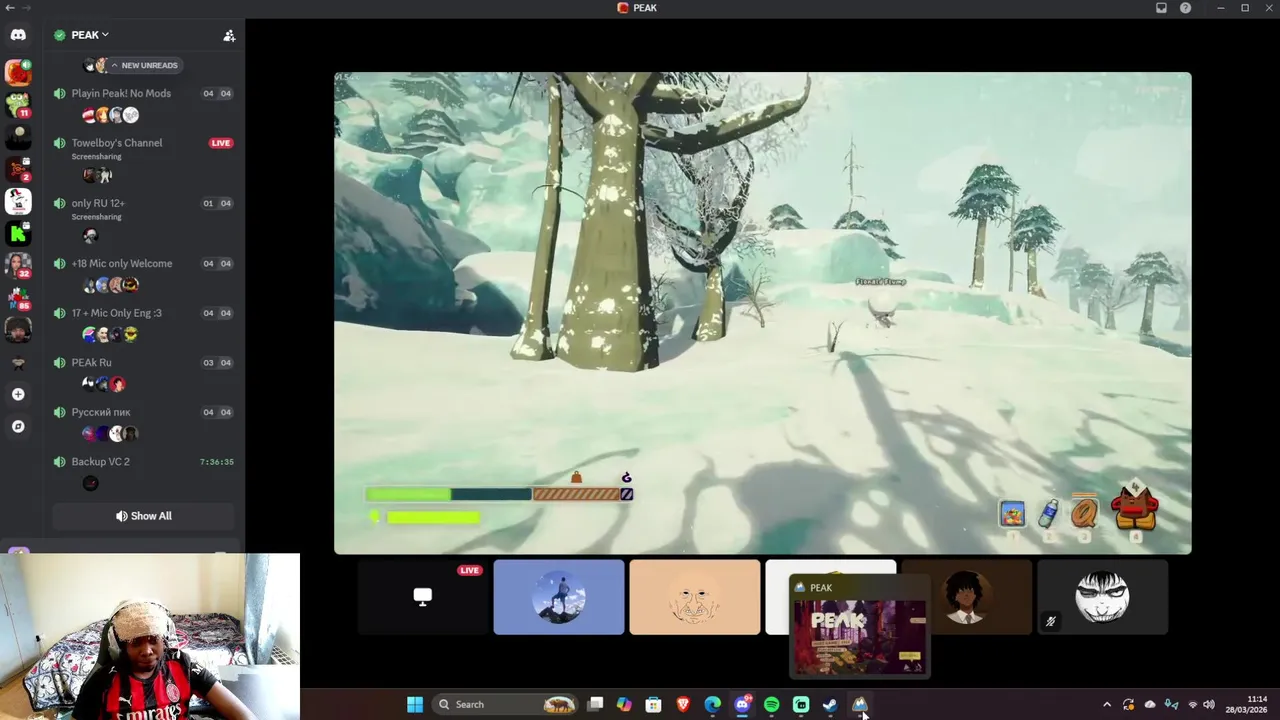Click the speaker icon of Backup VC 2
This screenshot has width=1280, height=720.
[60, 462]
